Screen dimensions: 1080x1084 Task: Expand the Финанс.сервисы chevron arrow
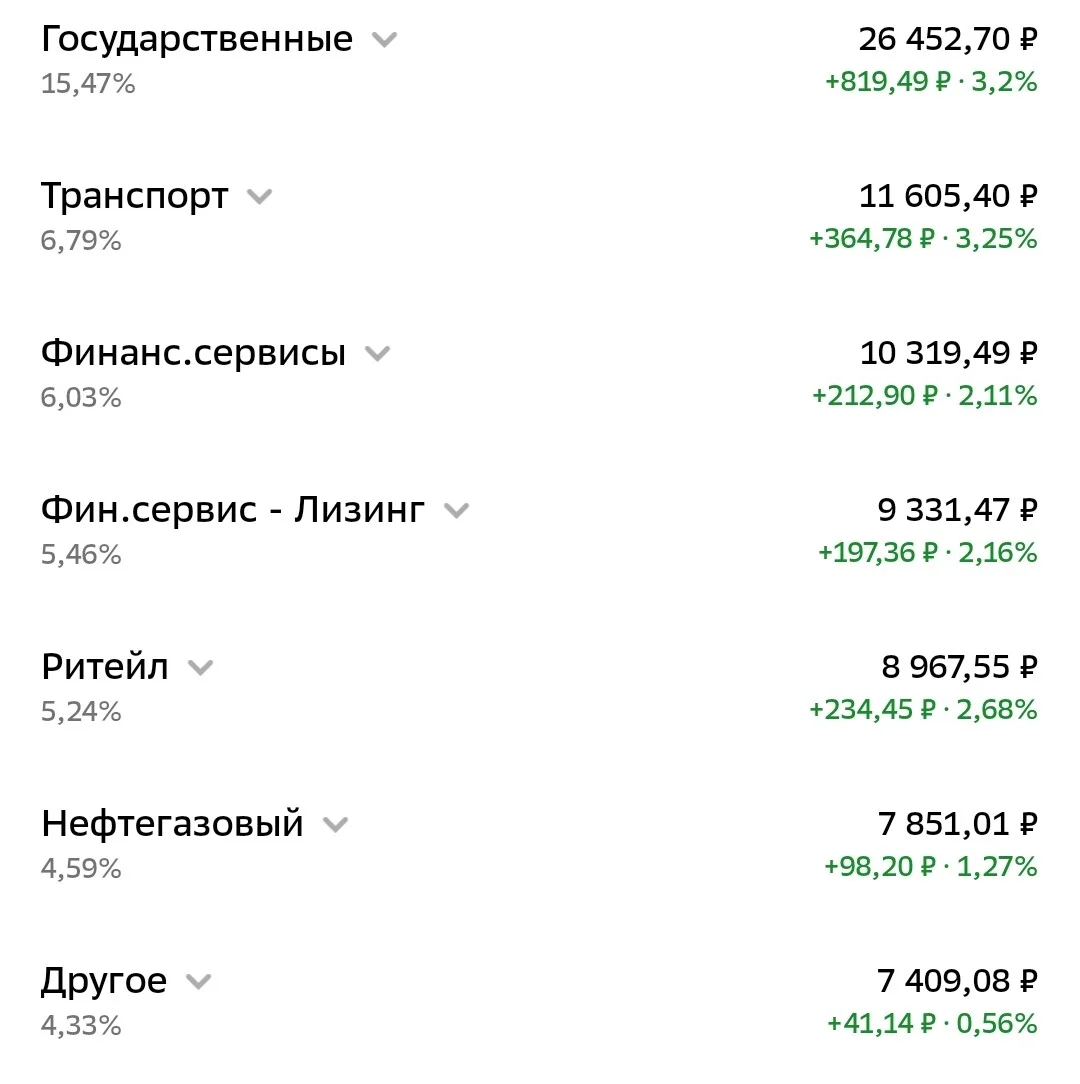(378, 354)
